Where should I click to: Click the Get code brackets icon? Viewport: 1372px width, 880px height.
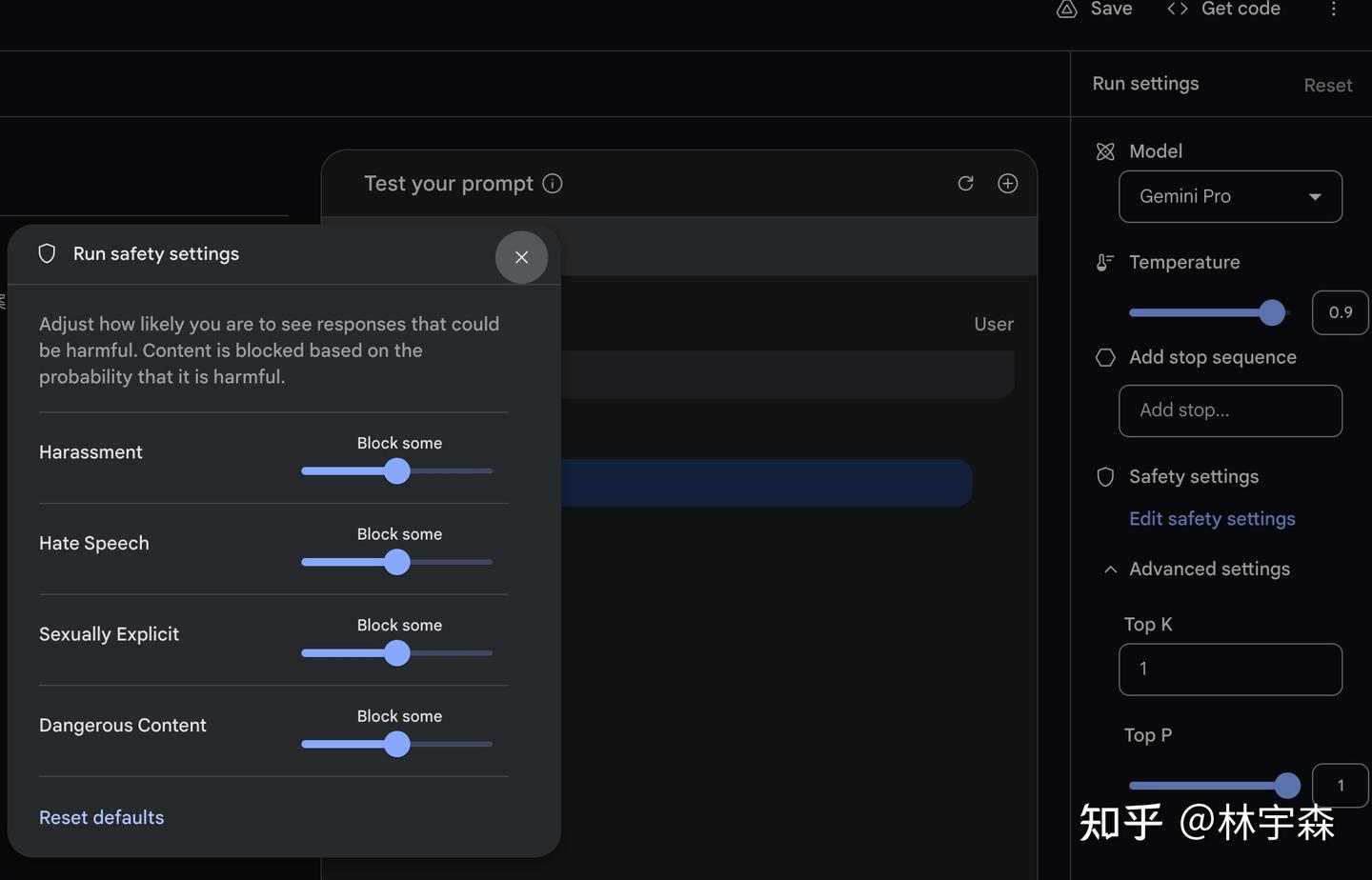tap(1178, 9)
